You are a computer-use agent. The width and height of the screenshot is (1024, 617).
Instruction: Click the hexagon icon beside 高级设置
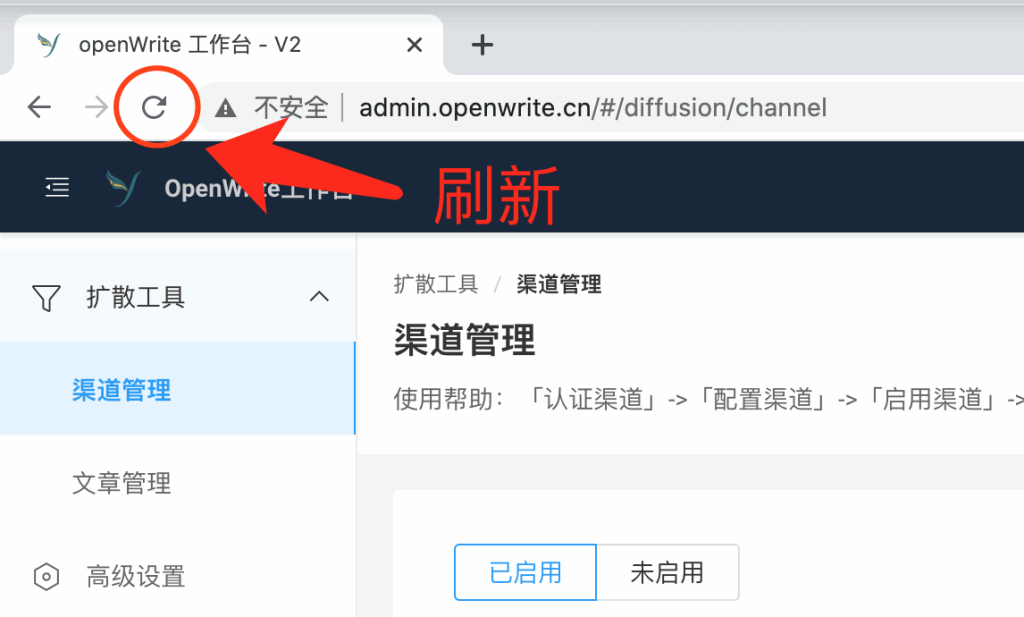[46, 577]
